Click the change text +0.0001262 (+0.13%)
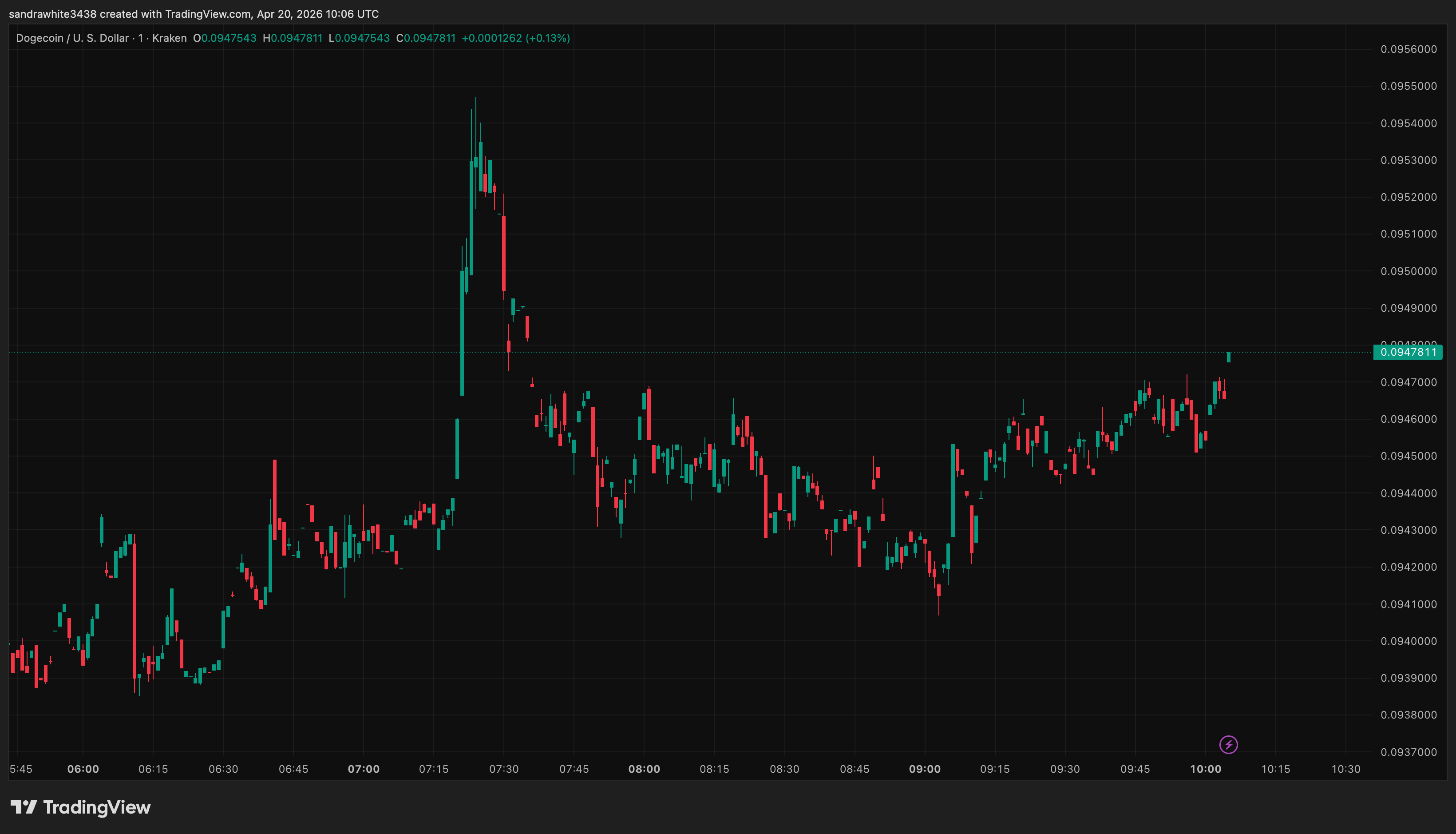Image resolution: width=1456 pixels, height=834 pixels. (516, 38)
